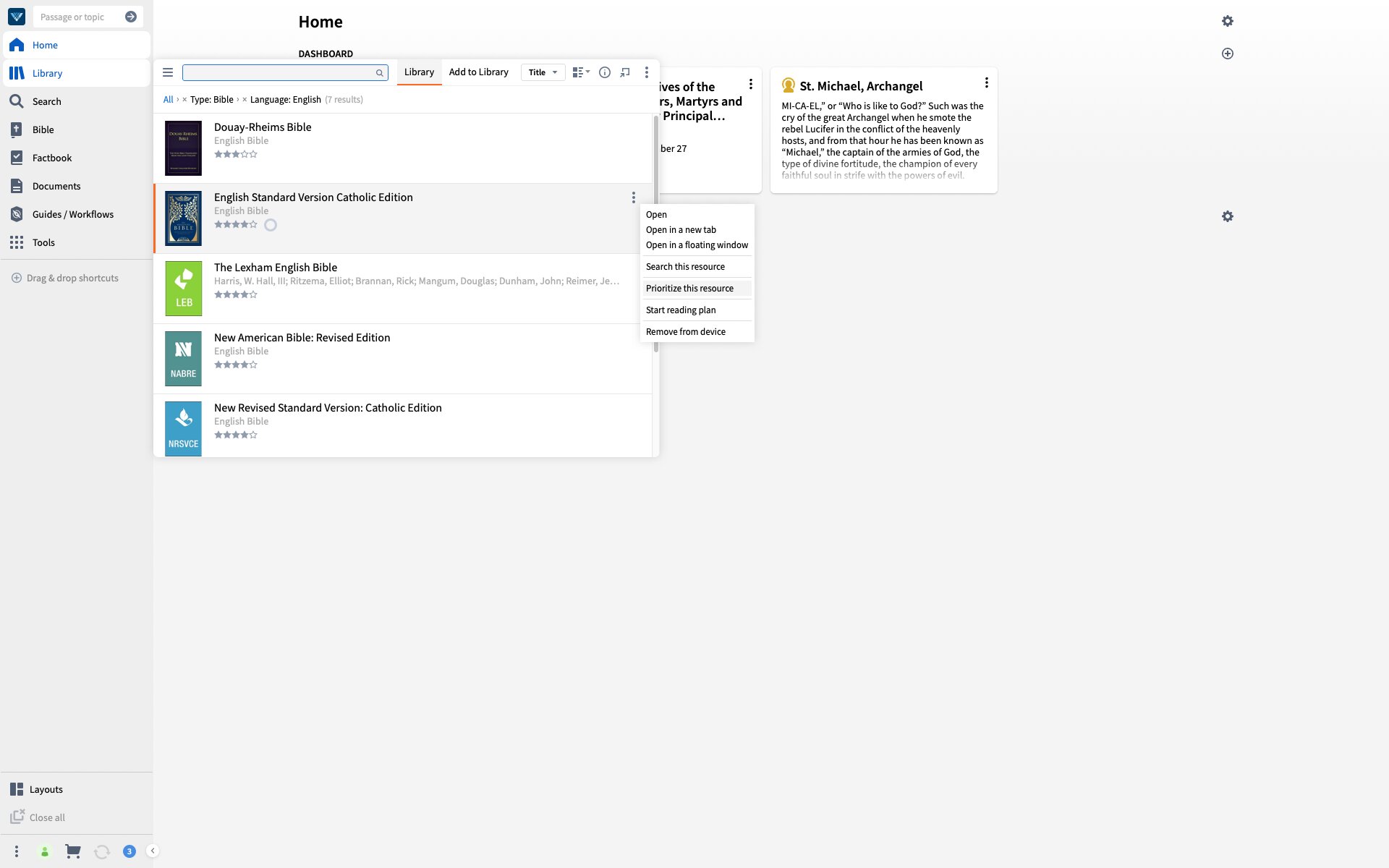Click the star rating for Douay-Rheims Bible
Viewport: 1389px width, 868px height.
[236, 154]
